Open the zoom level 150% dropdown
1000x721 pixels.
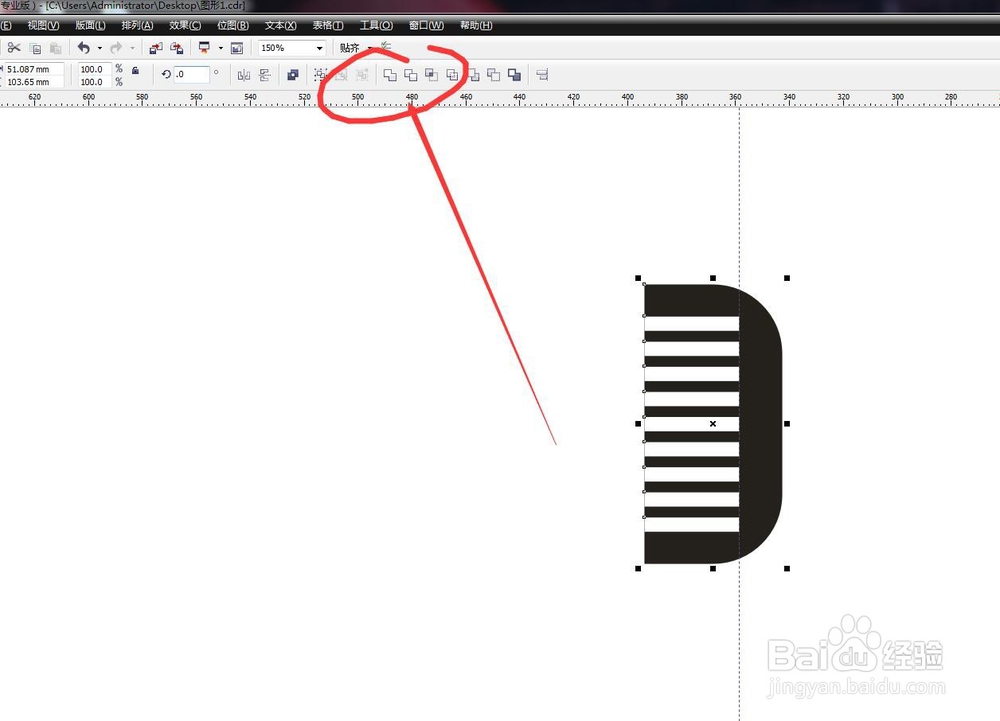(x=320, y=48)
